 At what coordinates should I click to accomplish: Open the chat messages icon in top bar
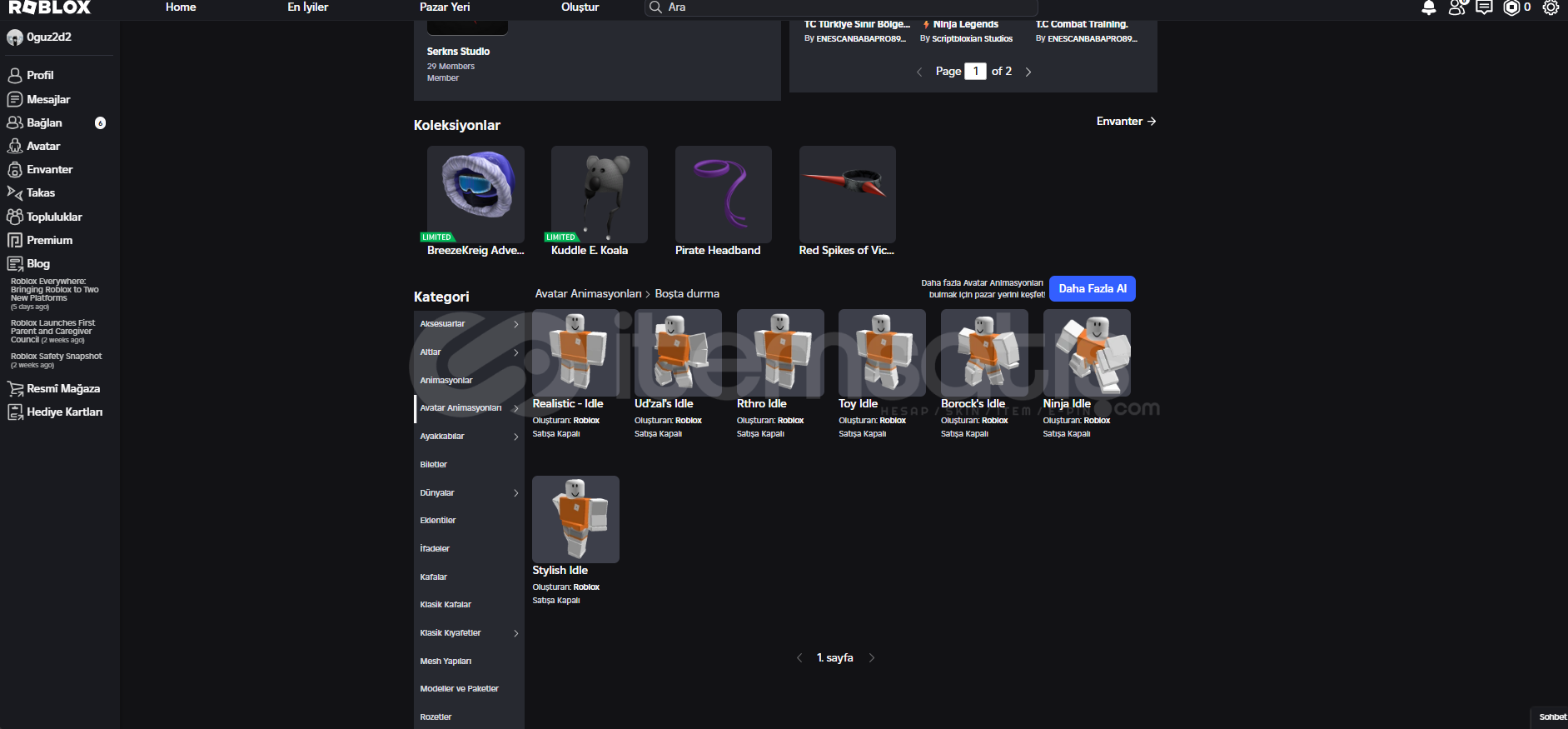click(x=1484, y=7)
